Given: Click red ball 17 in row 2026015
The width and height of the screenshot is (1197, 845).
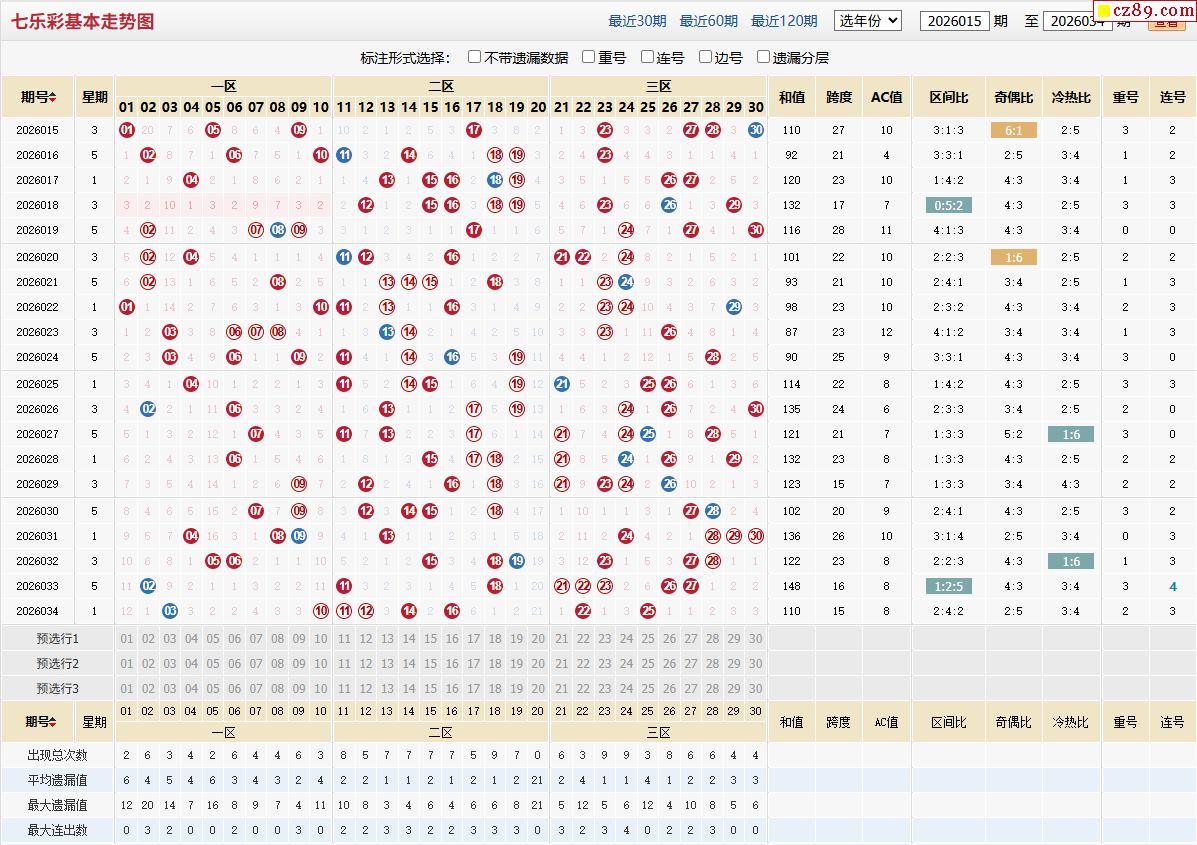Looking at the screenshot, I should [474, 130].
